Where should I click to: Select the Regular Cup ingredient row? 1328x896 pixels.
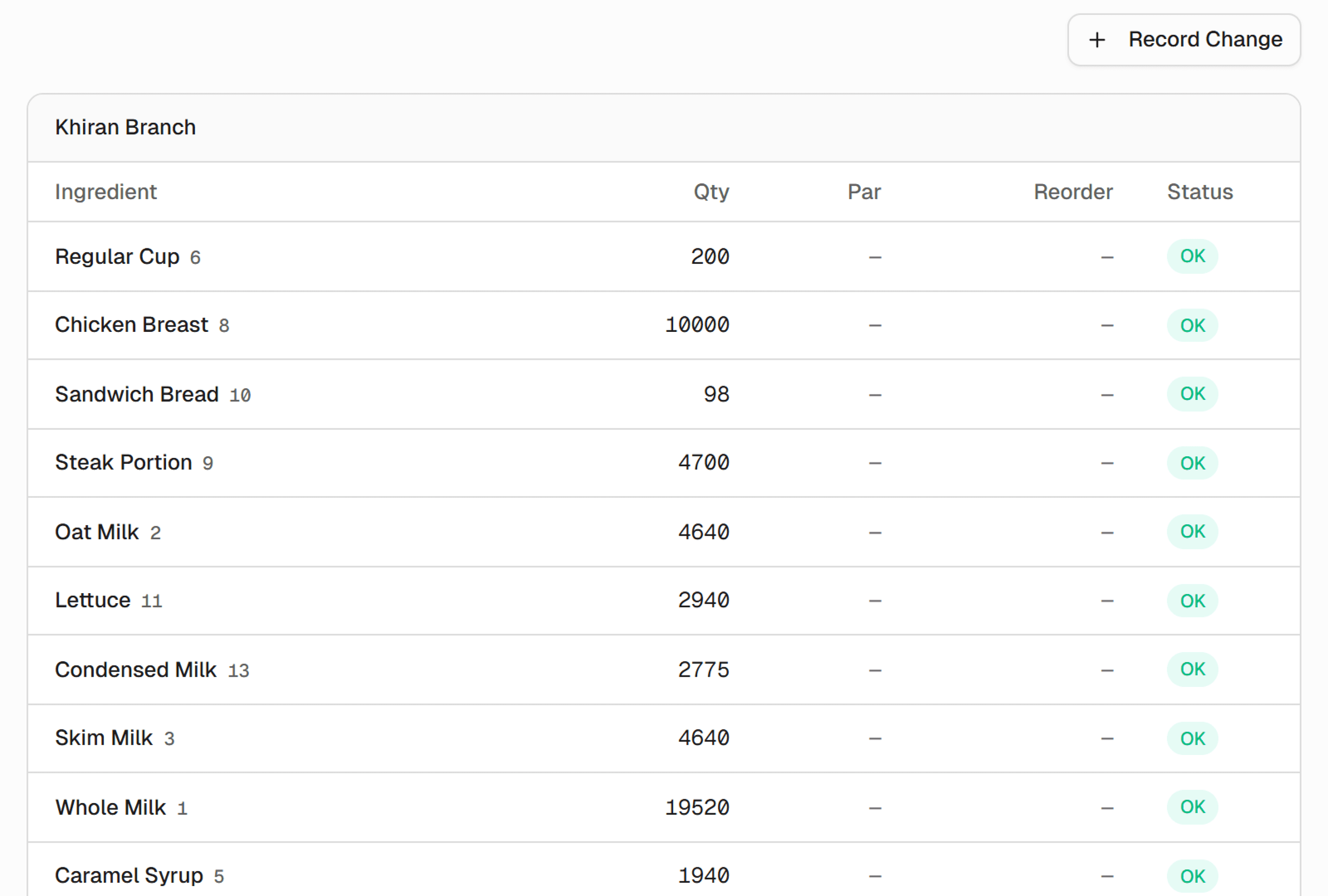(117, 257)
